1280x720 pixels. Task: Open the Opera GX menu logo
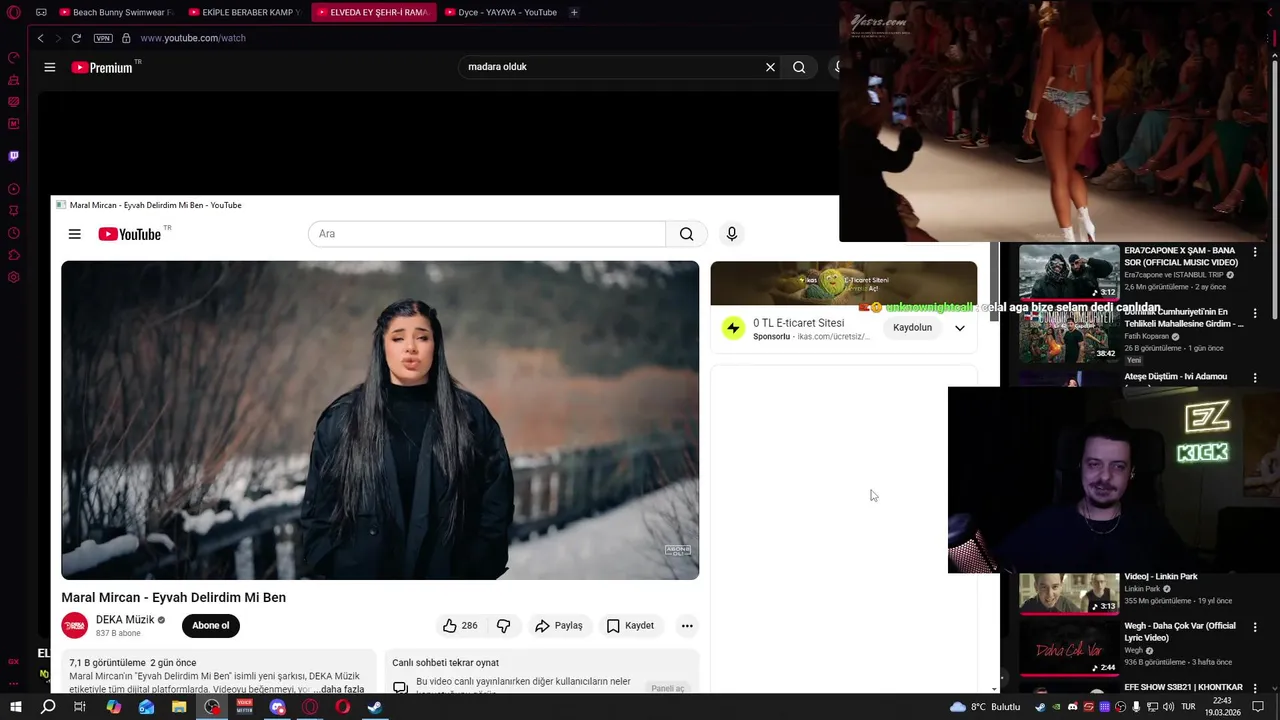click(13, 13)
